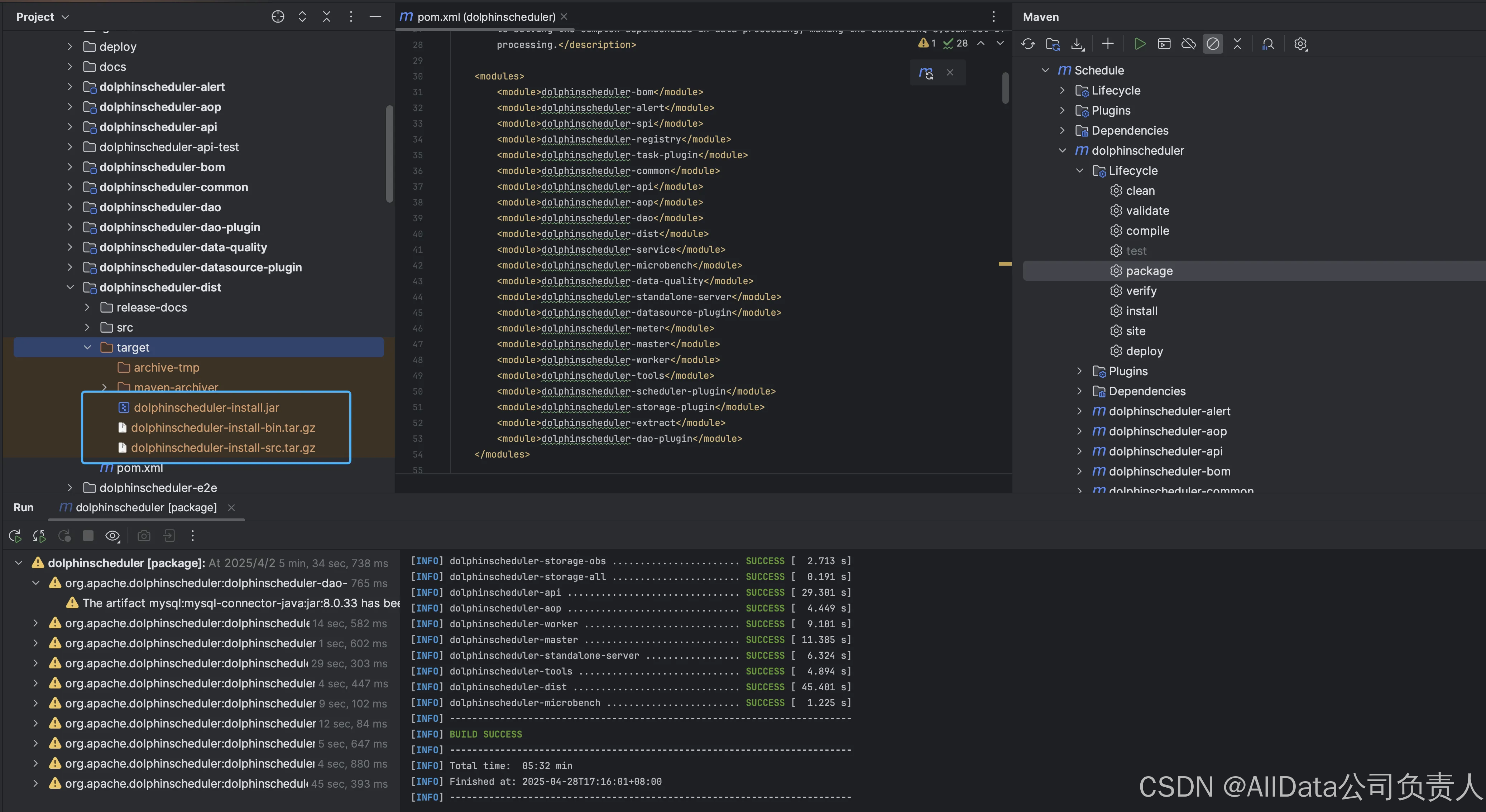This screenshot has height=812, width=1486.
Task: Go to next highlighted problem arrow
Action: [1000, 43]
